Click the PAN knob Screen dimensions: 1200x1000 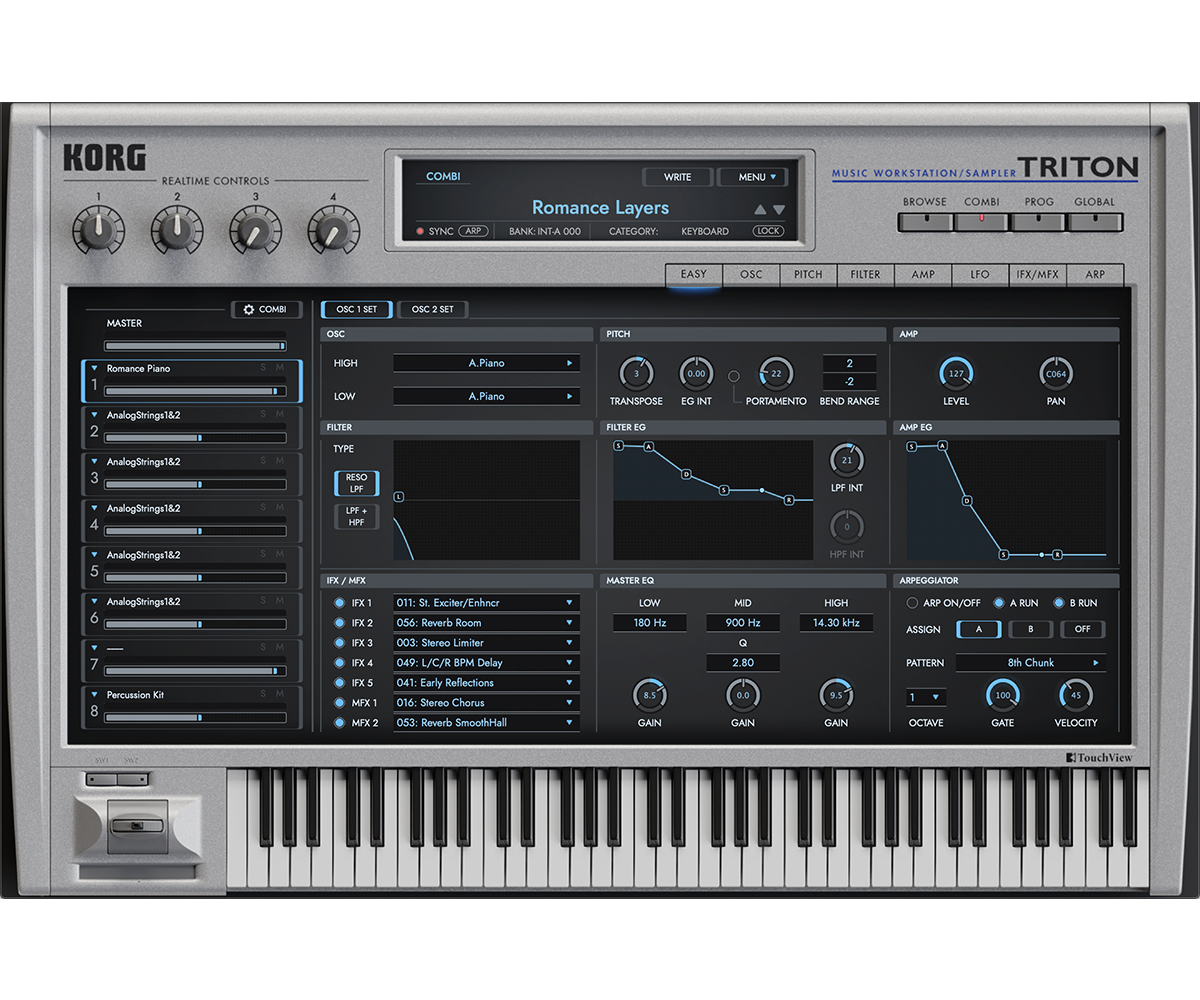pos(1055,372)
